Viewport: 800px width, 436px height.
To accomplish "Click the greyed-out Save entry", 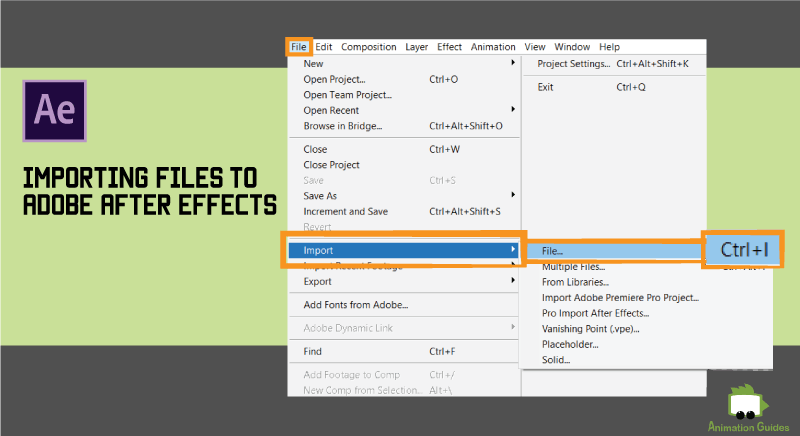I will pyautogui.click(x=404, y=181).
